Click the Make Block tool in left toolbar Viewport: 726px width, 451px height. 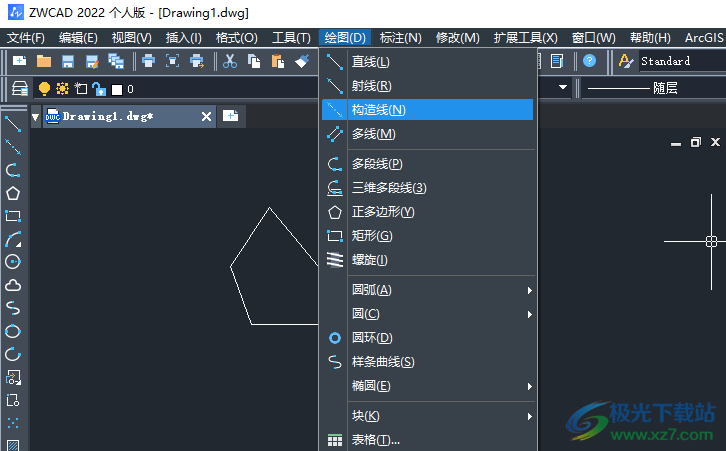(13, 400)
